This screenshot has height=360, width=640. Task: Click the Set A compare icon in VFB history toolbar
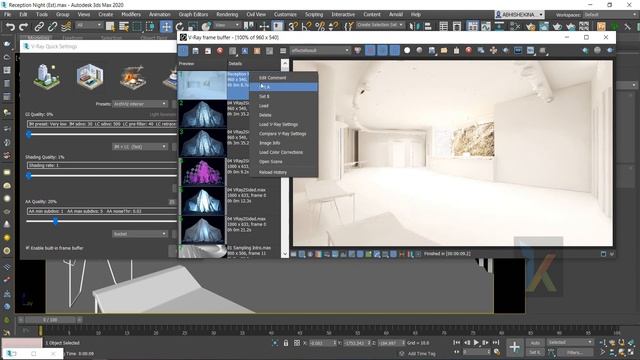coord(244,51)
